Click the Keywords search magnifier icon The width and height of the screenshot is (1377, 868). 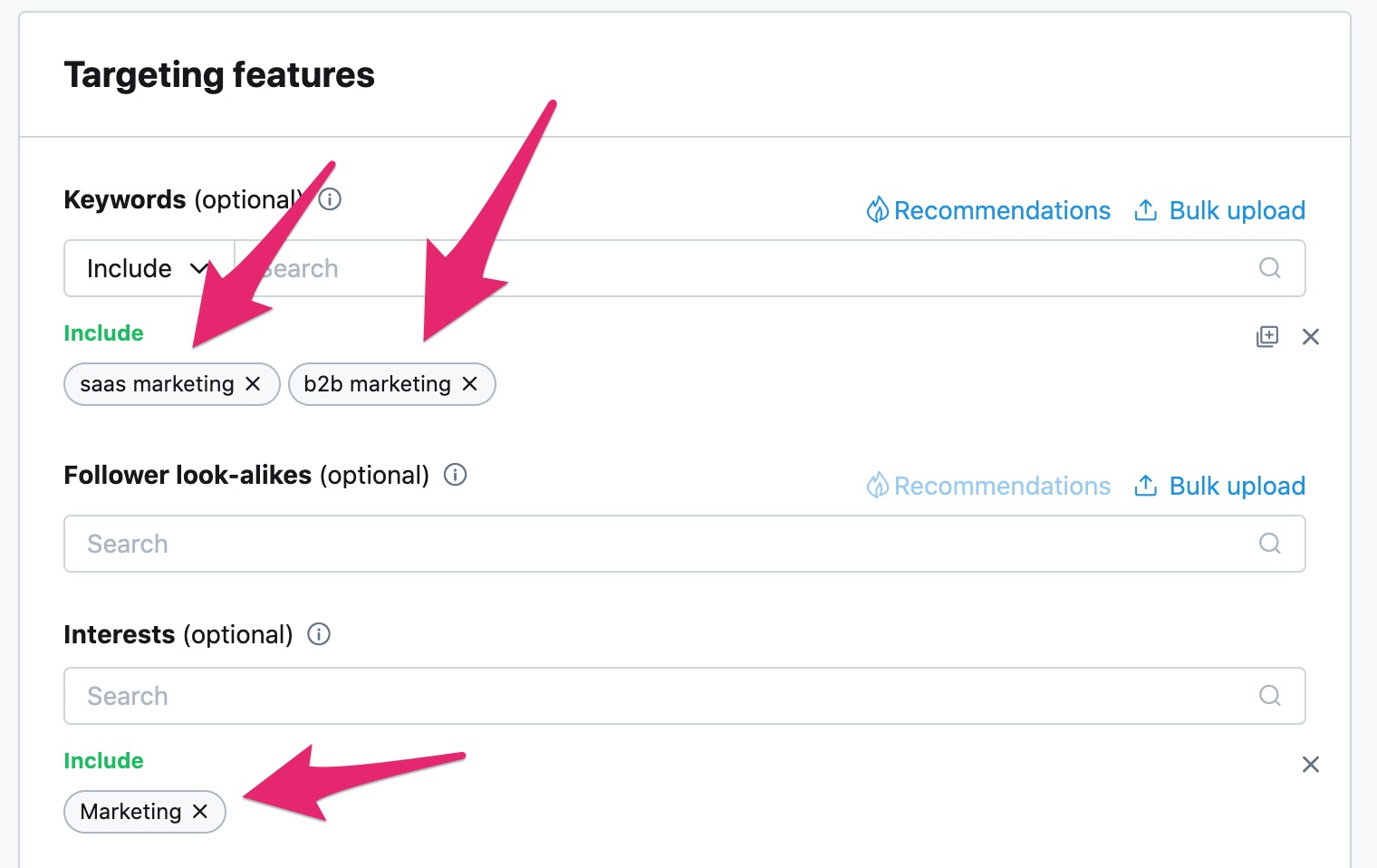pos(1270,268)
